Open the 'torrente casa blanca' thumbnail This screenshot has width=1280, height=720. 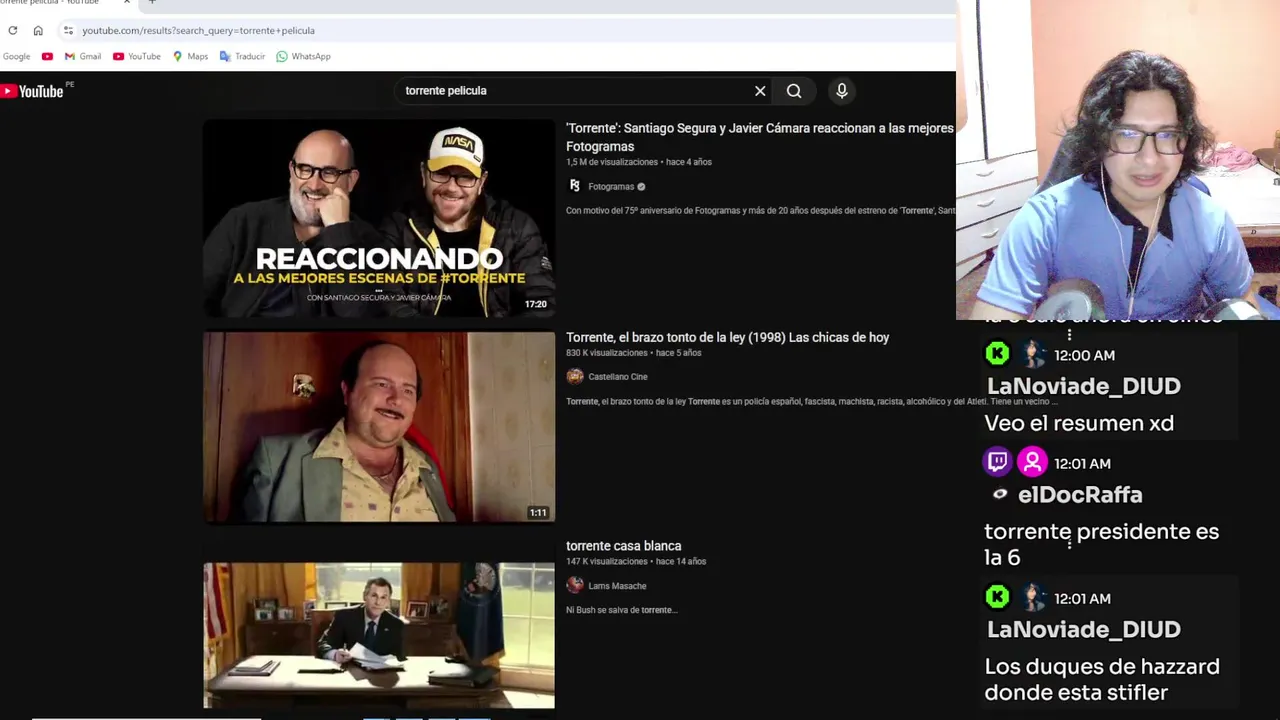[379, 635]
